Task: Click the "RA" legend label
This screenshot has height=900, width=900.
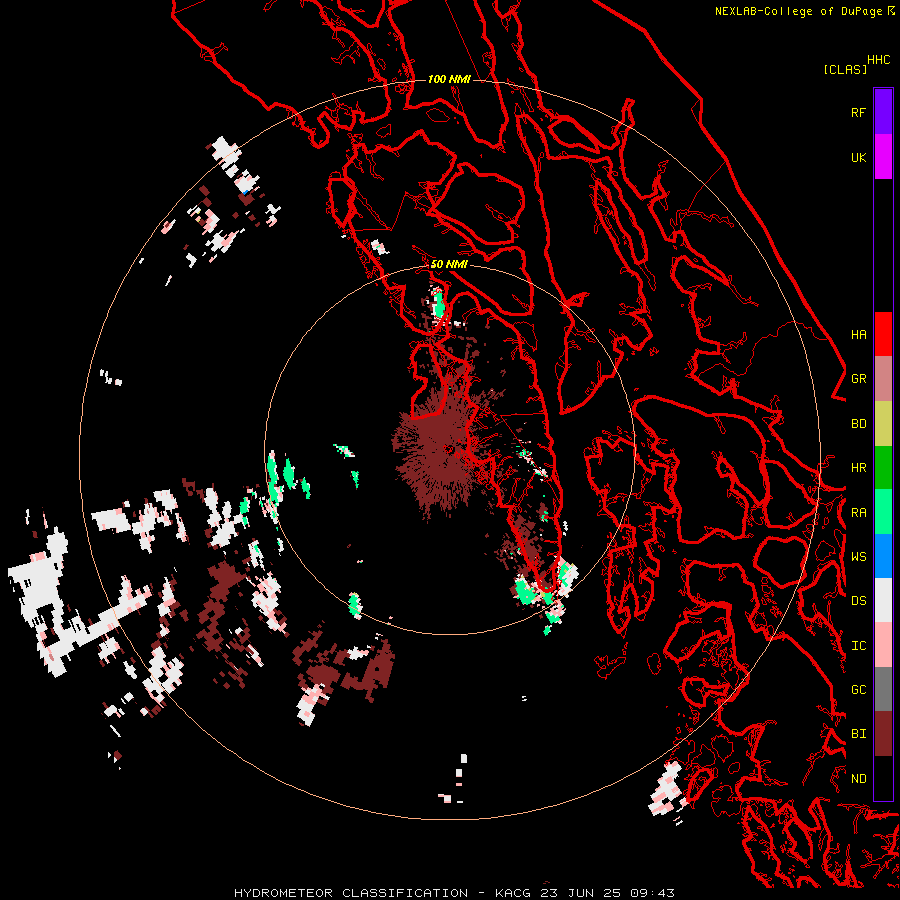Action: tap(858, 513)
